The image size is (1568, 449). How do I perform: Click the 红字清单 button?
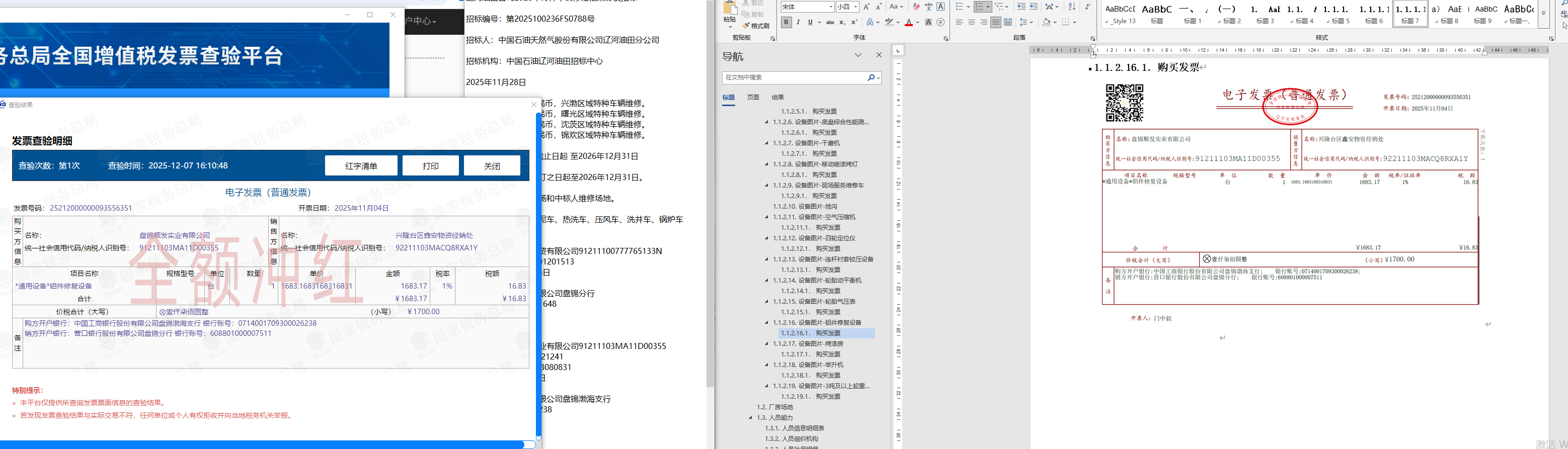(x=361, y=165)
